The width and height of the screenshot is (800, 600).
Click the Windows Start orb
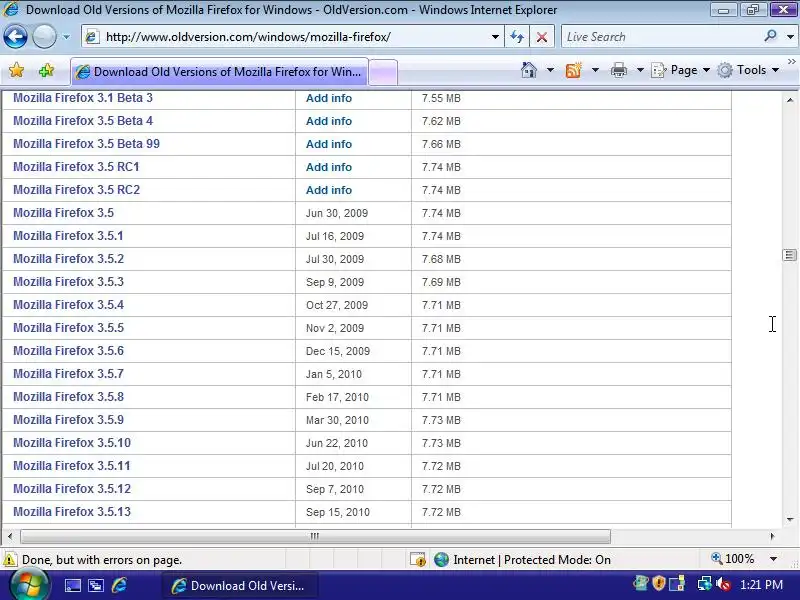[x=29, y=585]
